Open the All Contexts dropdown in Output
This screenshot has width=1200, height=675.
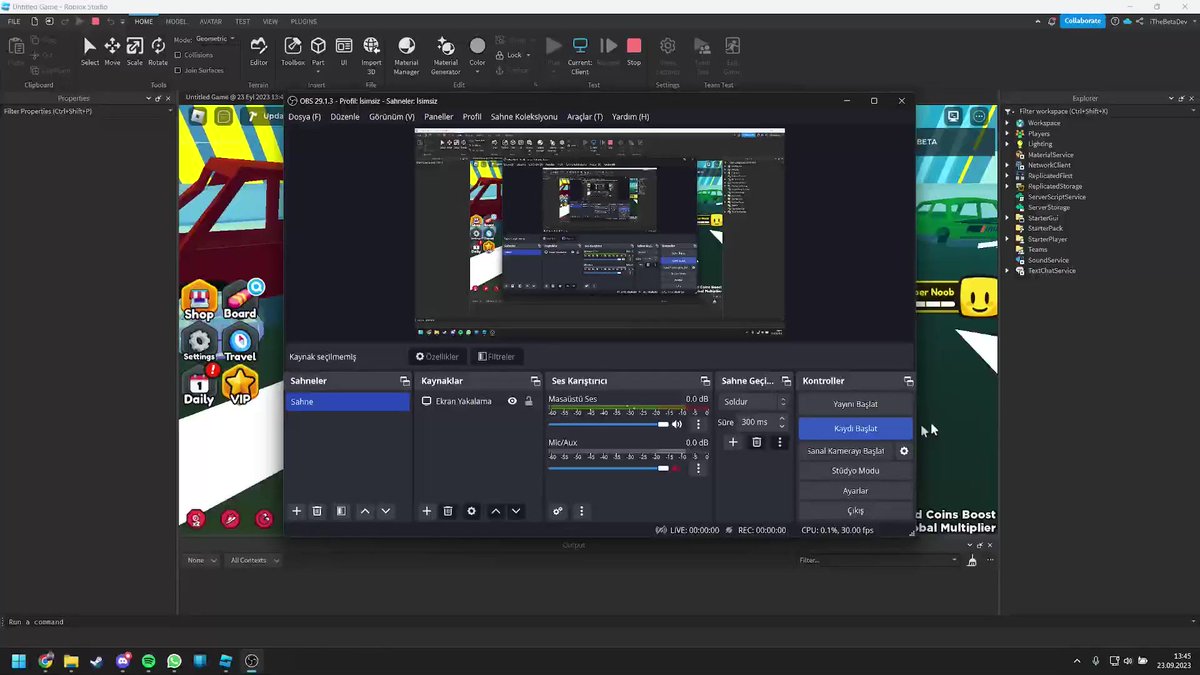(x=254, y=561)
